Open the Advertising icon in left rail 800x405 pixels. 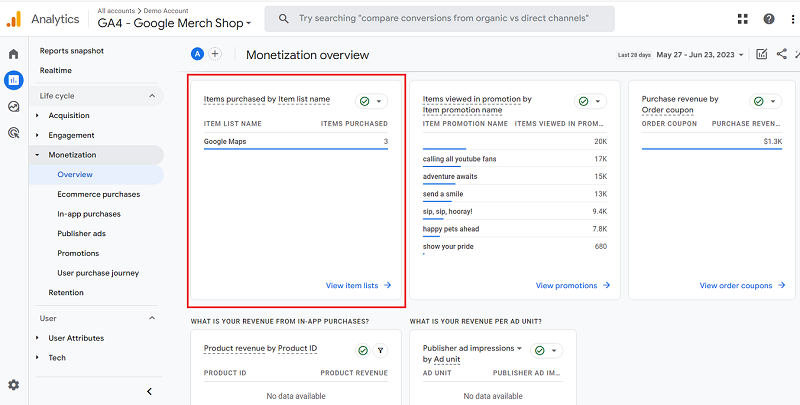point(14,132)
